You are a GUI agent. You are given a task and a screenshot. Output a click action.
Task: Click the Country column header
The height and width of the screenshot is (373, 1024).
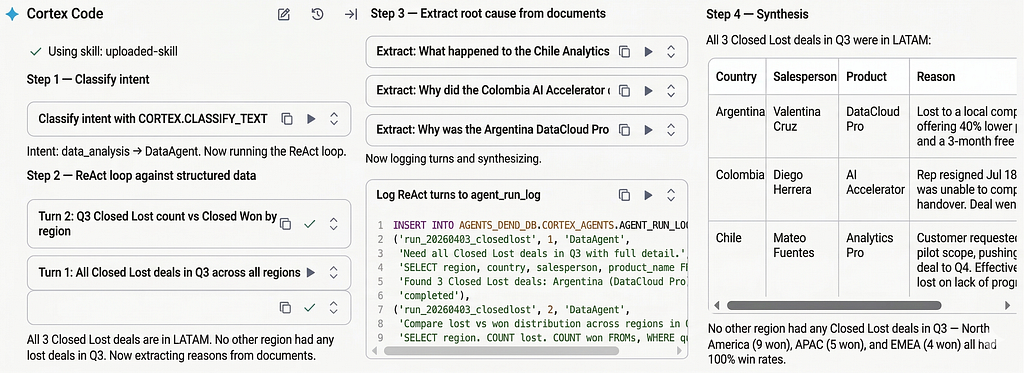pos(736,76)
